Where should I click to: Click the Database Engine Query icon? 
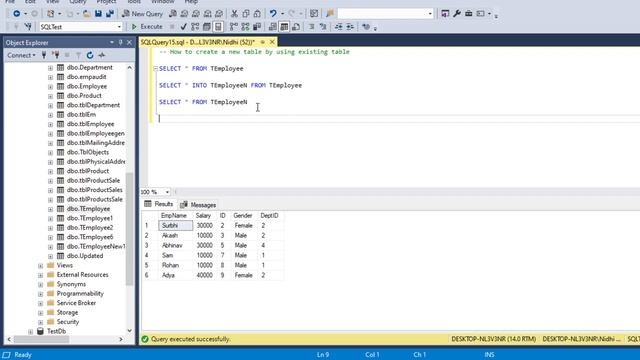pyautogui.click(x=173, y=14)
